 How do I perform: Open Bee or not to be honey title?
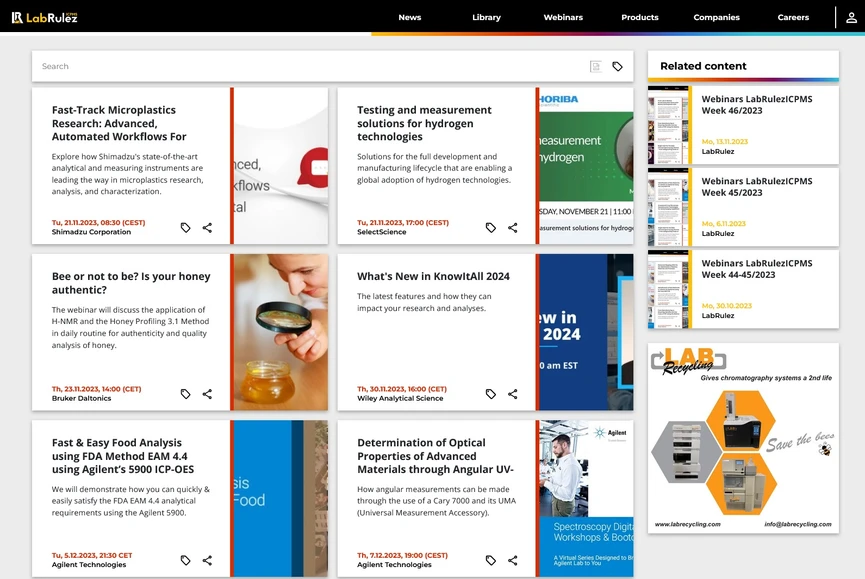(x=131, y=283)
